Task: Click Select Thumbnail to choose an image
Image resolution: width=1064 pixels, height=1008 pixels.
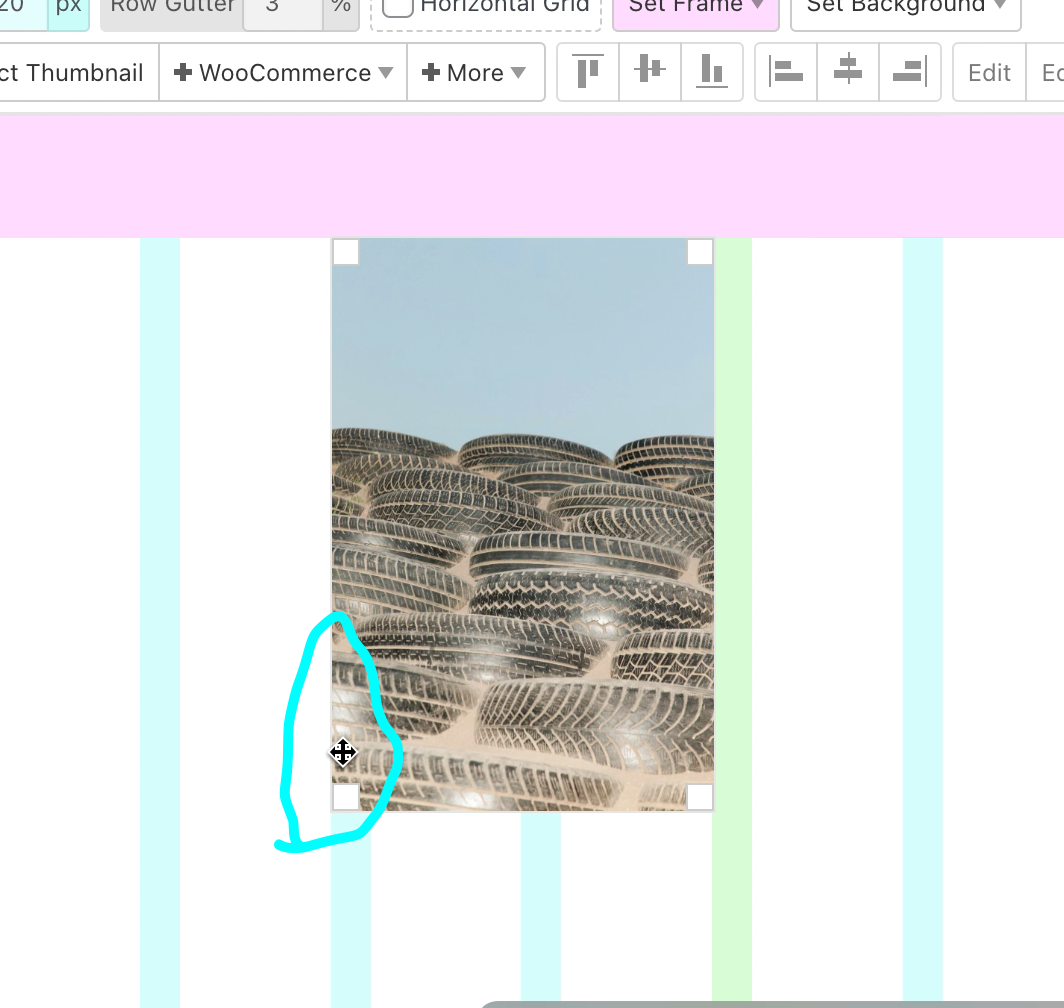Action: [x=73, y=72]
